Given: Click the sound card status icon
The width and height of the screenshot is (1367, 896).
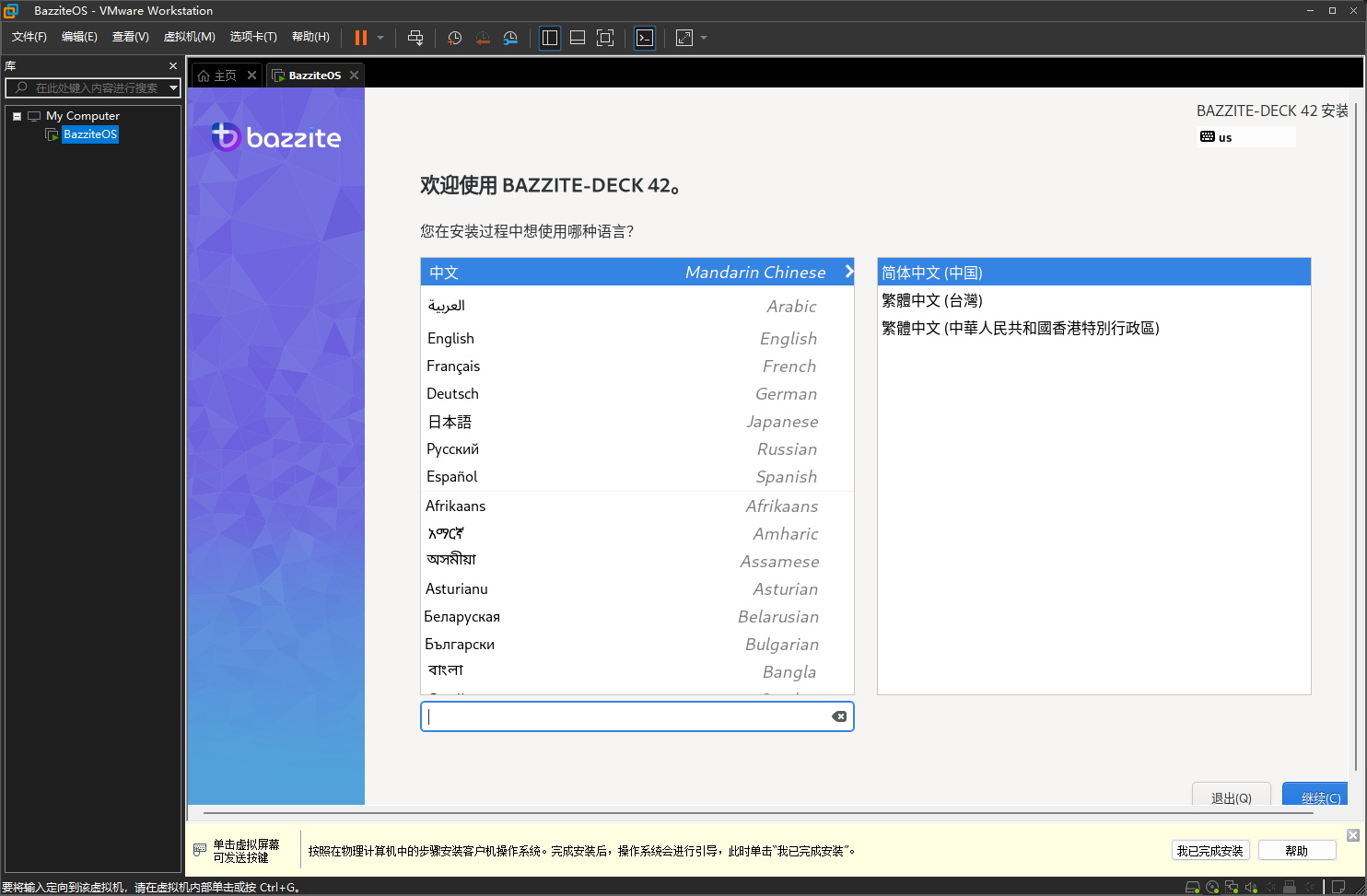Looking at the screenshot, I should (1251, 888).
